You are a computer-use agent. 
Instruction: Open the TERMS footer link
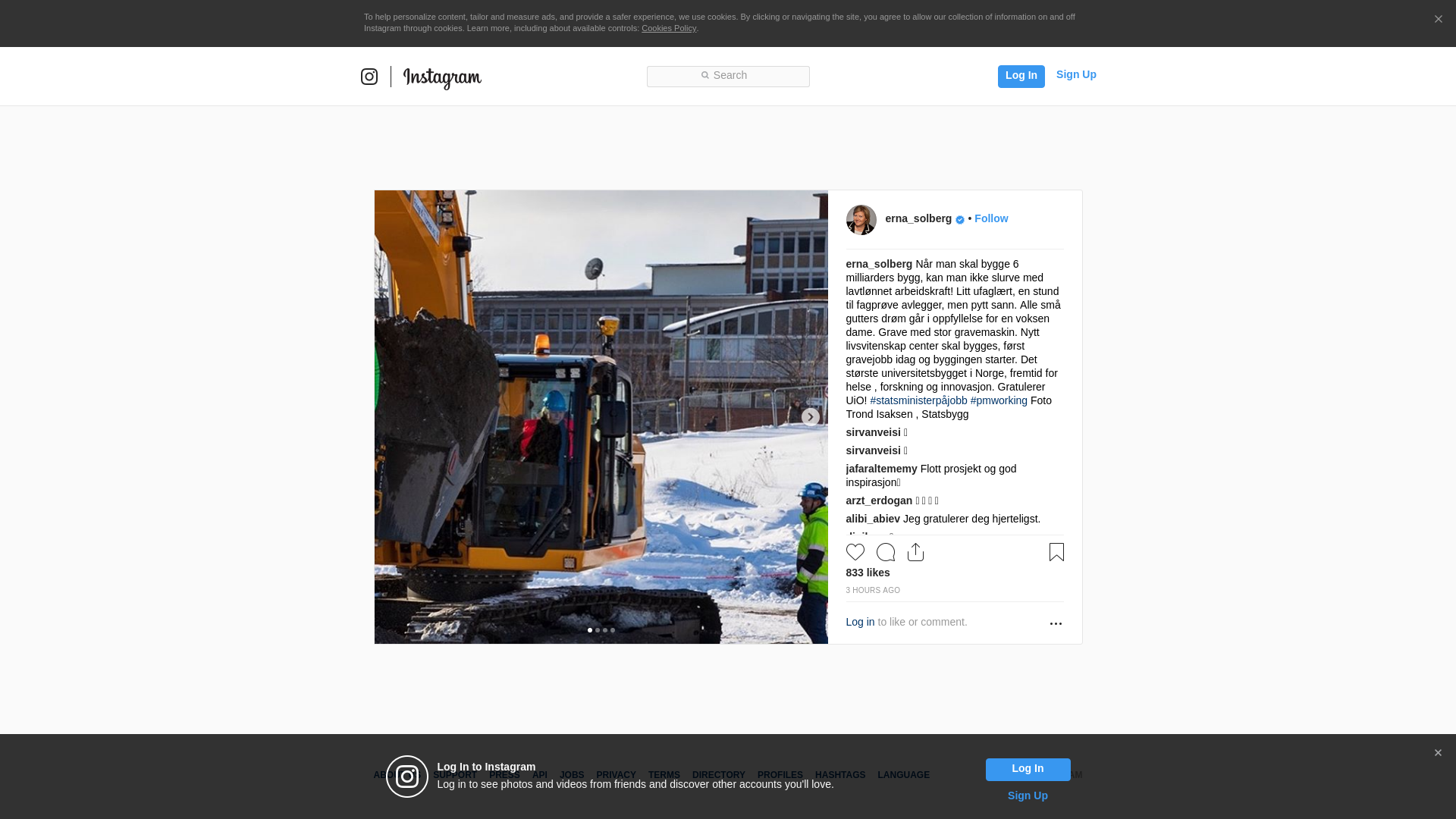[x=664, y=775]
